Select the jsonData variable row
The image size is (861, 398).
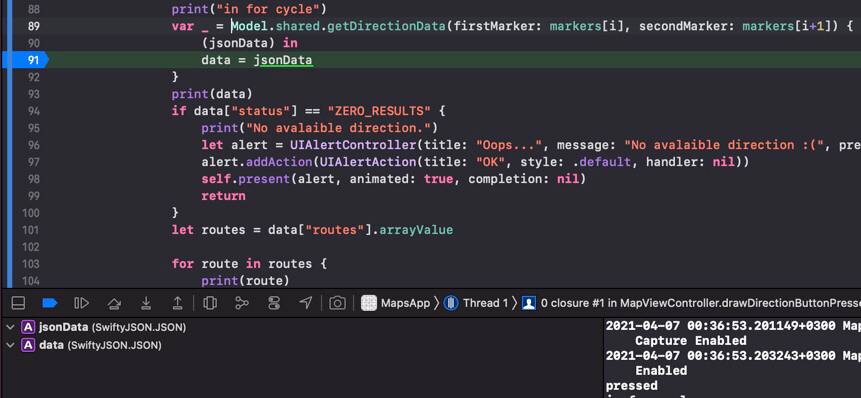pyautogui.click(x=302, y=327)
